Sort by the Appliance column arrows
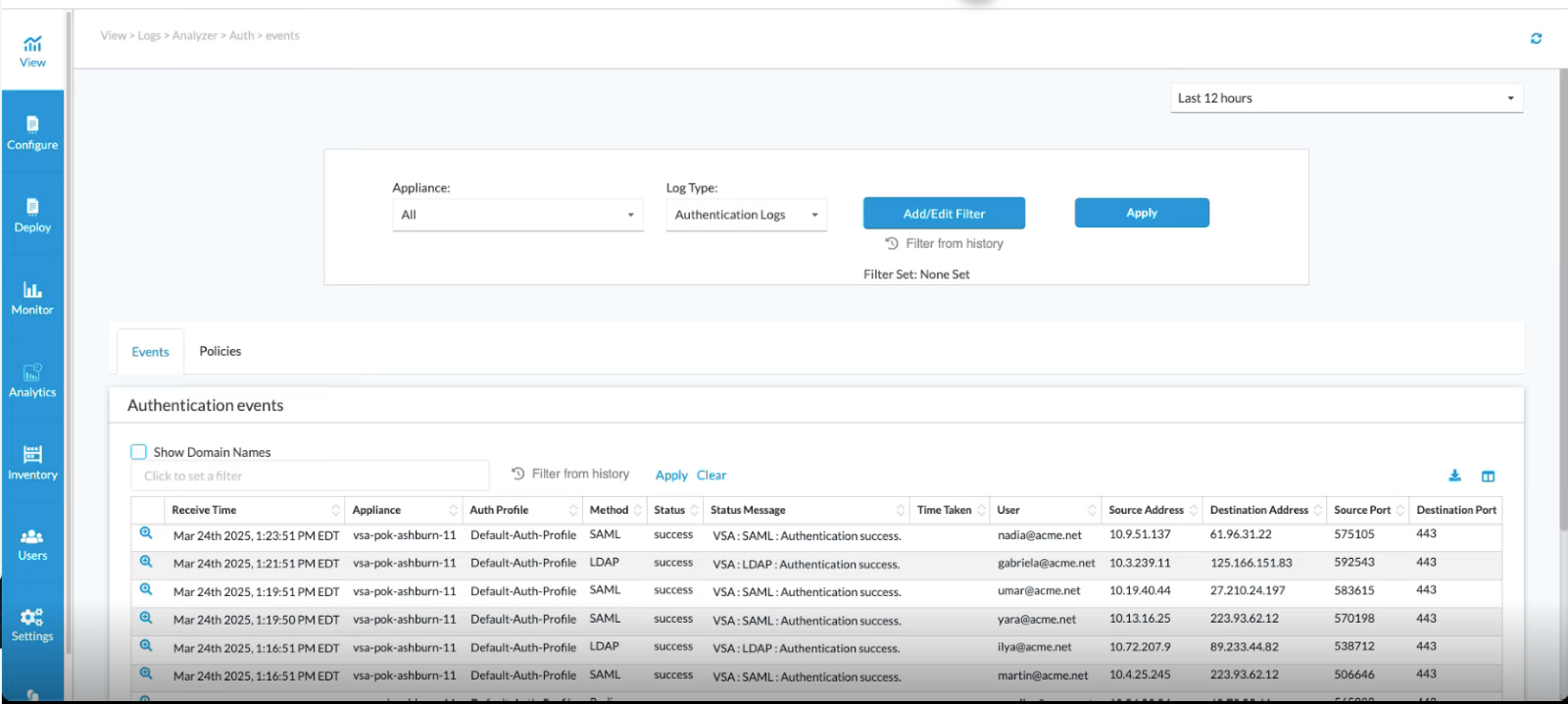 [x=453, y=510]
